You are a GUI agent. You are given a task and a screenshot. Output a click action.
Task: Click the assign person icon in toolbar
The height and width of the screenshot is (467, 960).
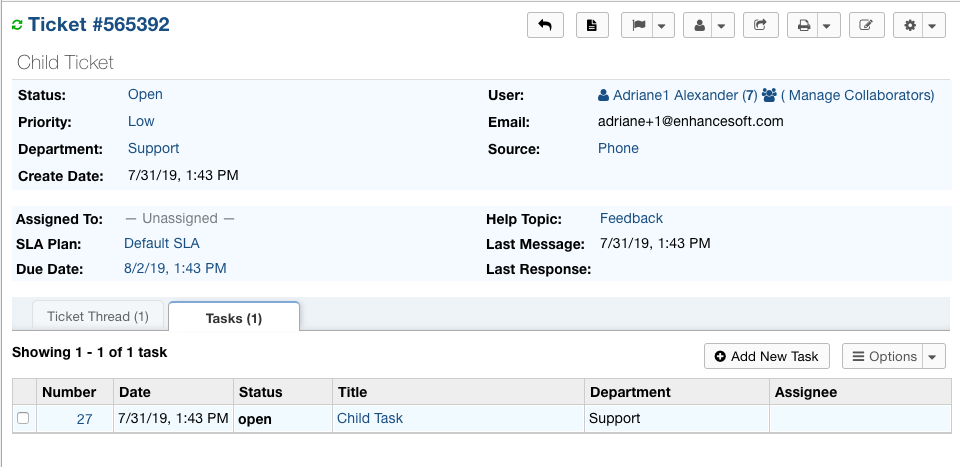(699, 25)
